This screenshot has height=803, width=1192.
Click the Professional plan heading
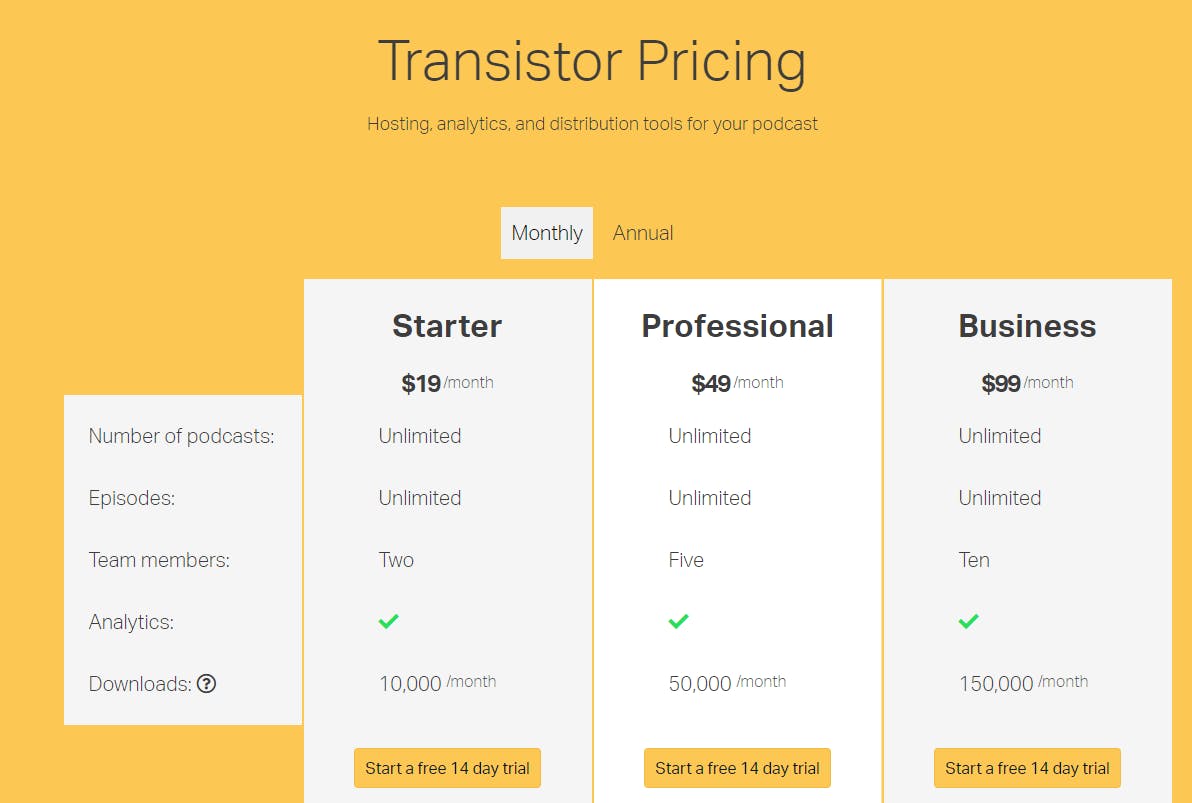(737, 326)
